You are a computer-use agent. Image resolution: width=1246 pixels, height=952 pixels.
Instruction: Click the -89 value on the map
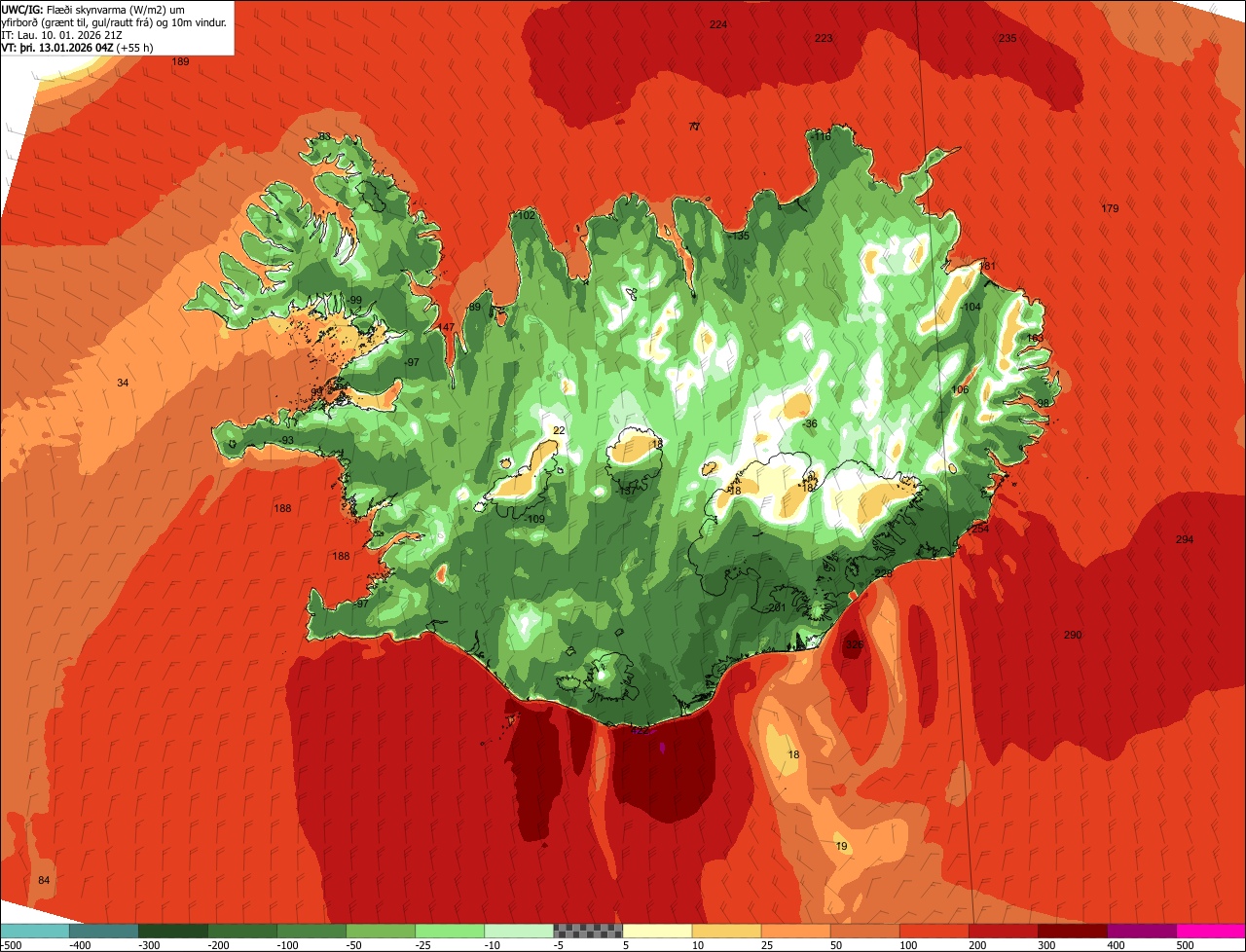click(474, 308)
